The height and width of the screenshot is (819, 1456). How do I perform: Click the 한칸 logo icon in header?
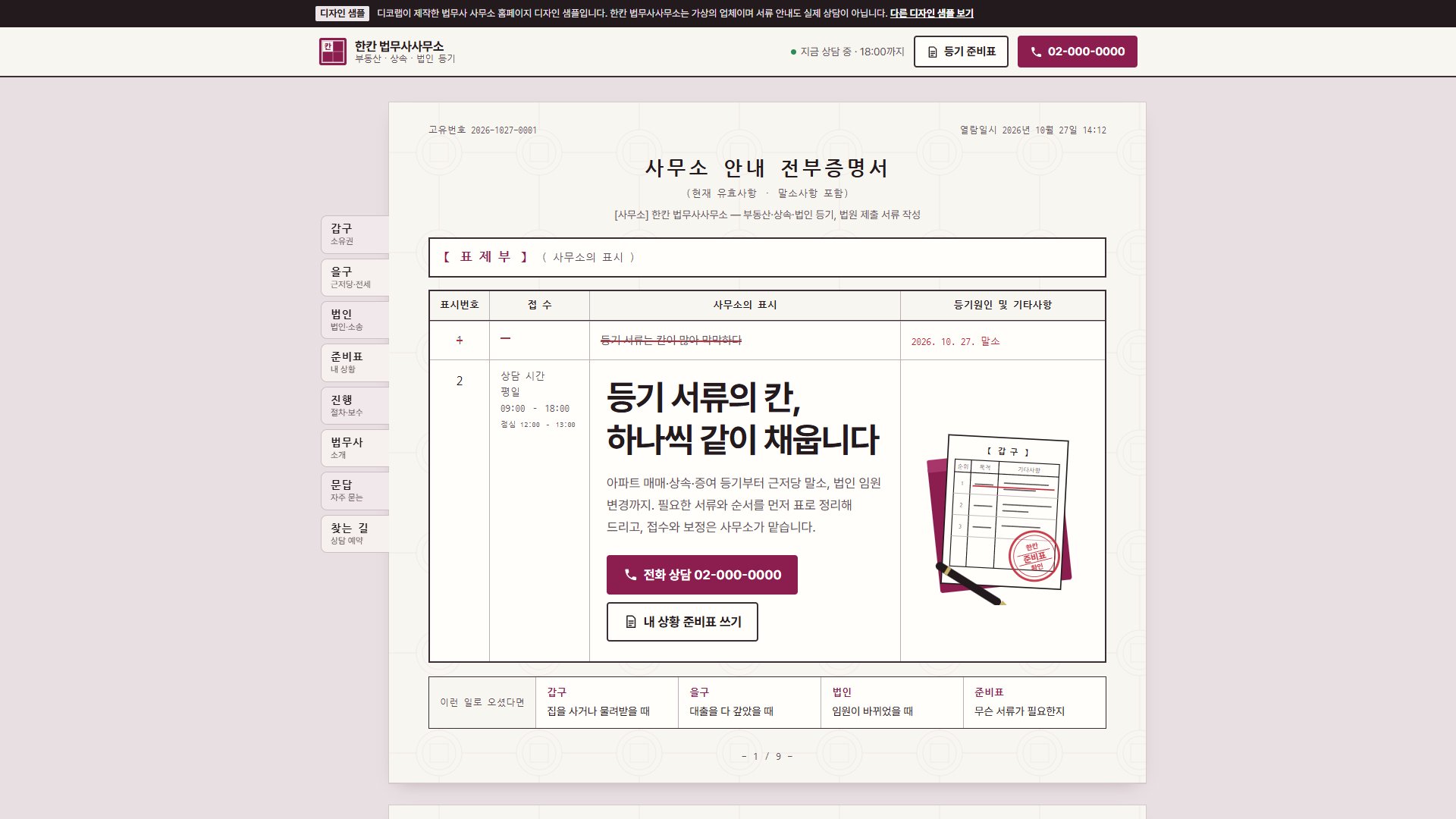[x=332, y=52]
